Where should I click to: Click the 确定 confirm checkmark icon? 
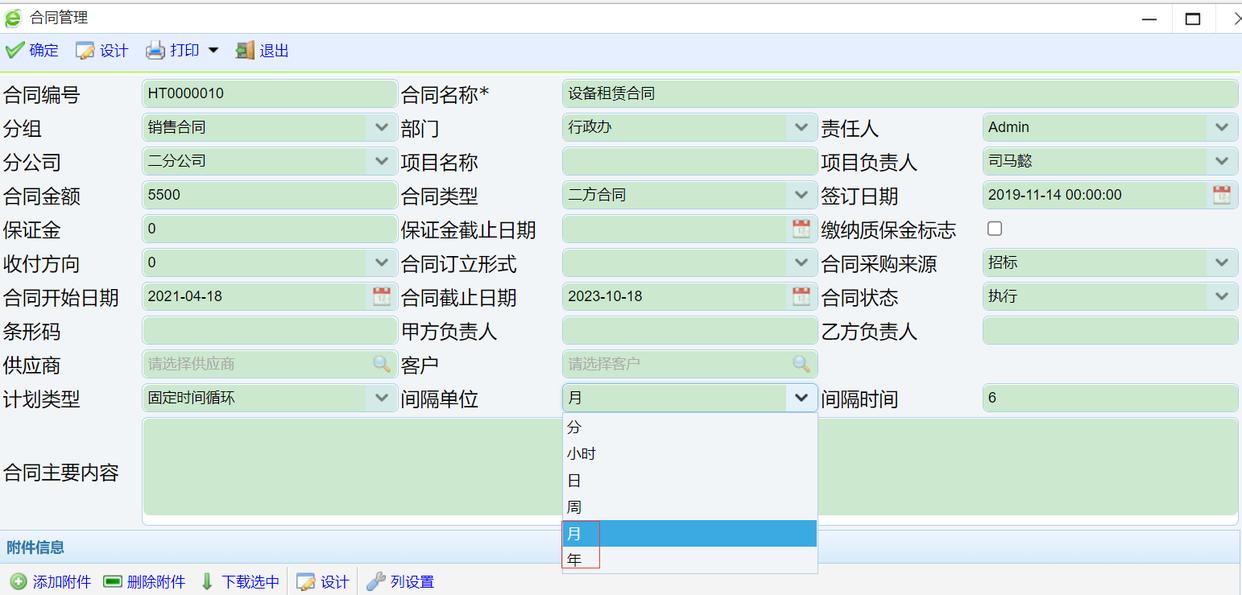[14, 50]
